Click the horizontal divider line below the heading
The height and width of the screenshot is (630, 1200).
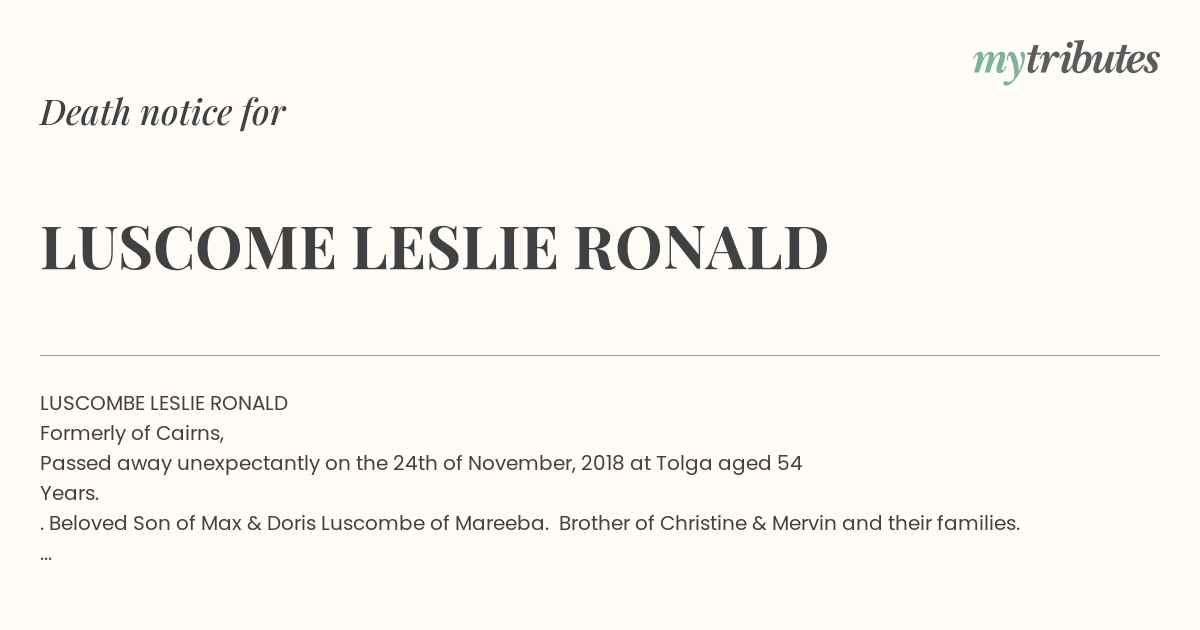pos(600,355)
